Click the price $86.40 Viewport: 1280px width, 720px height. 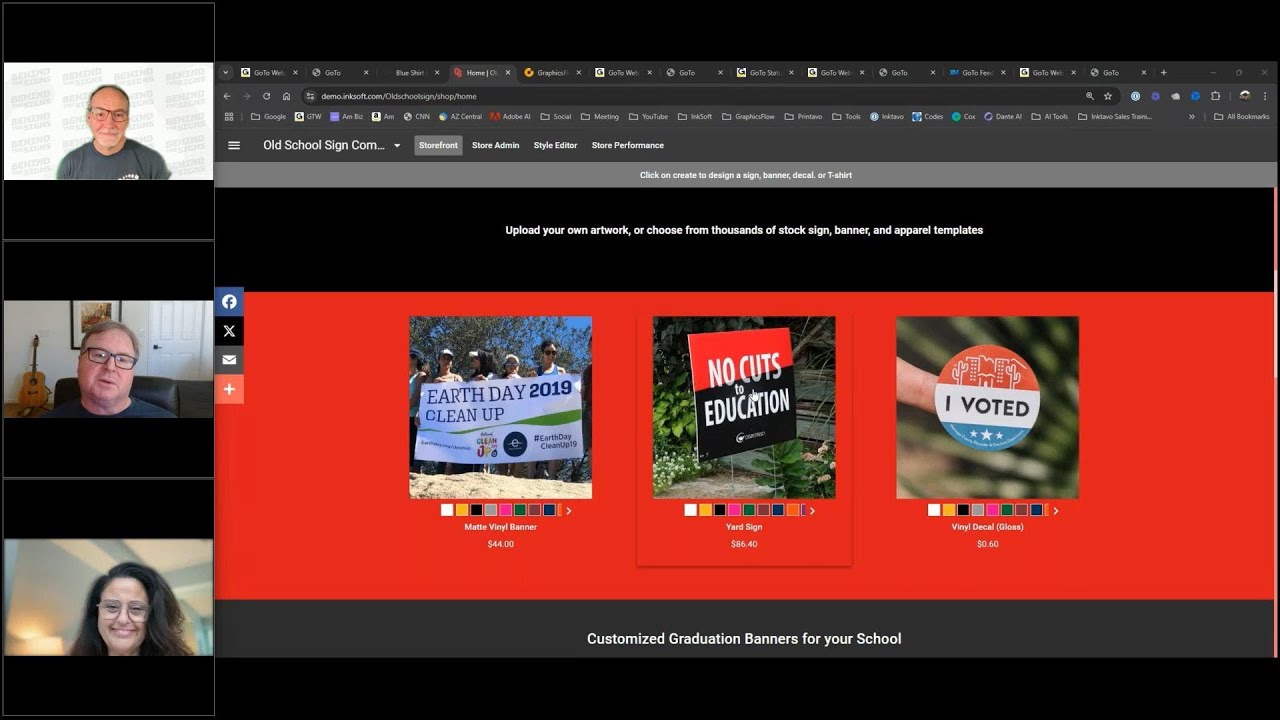pos(744,544)
